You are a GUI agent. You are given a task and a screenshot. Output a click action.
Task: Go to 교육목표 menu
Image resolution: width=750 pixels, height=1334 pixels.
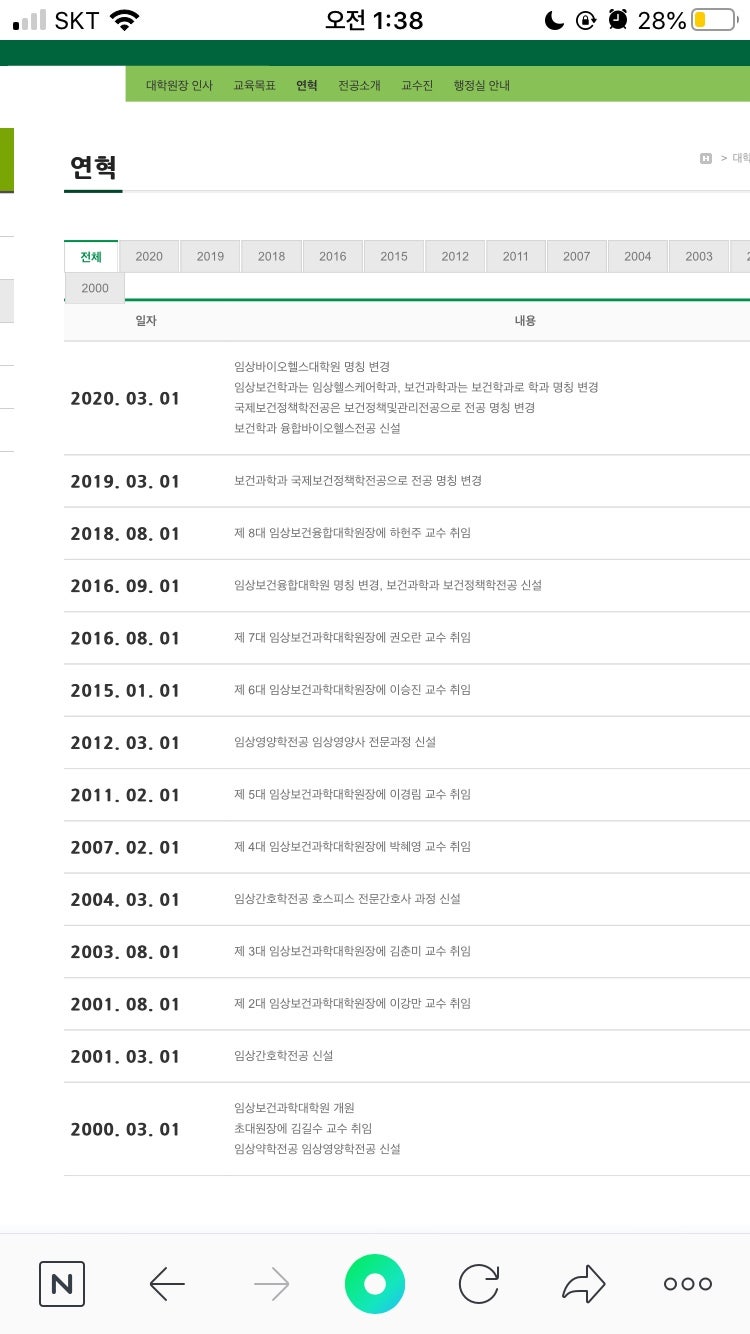254,86
